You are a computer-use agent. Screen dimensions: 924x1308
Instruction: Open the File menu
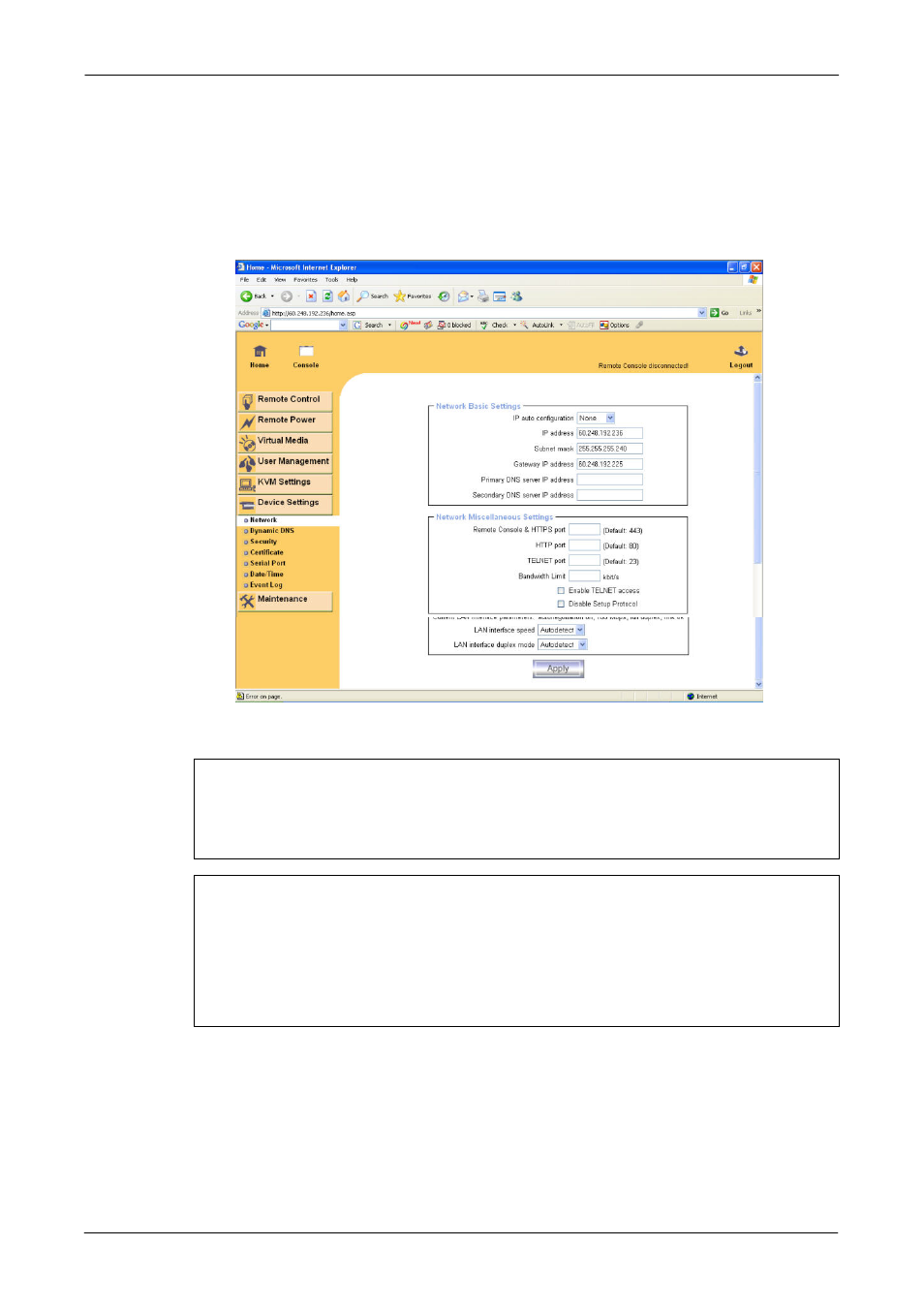pyautogui.click(x=244, y=280)
